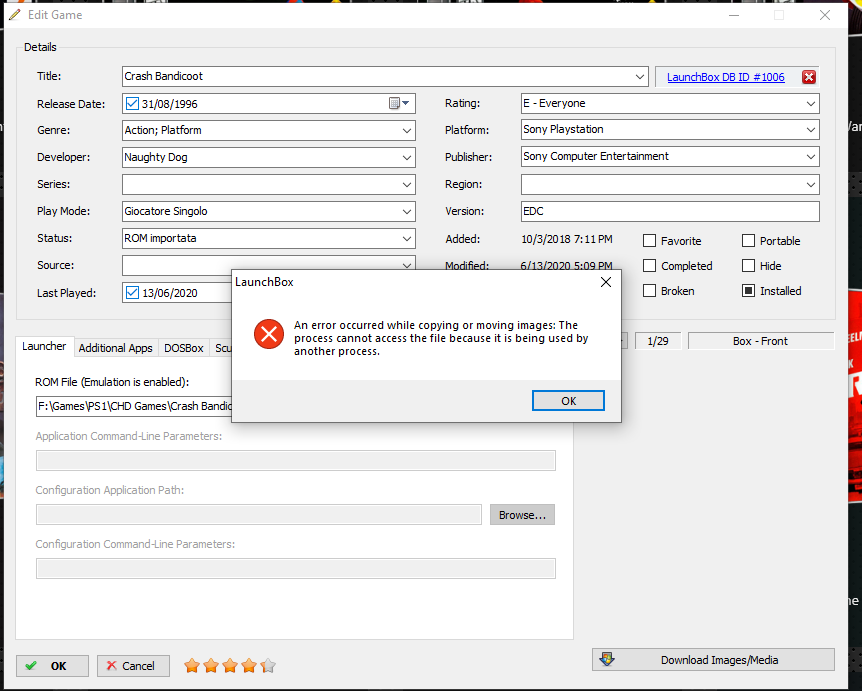Enable the Completed checkbox
This screenshot has height=691, width=862.
649,266
